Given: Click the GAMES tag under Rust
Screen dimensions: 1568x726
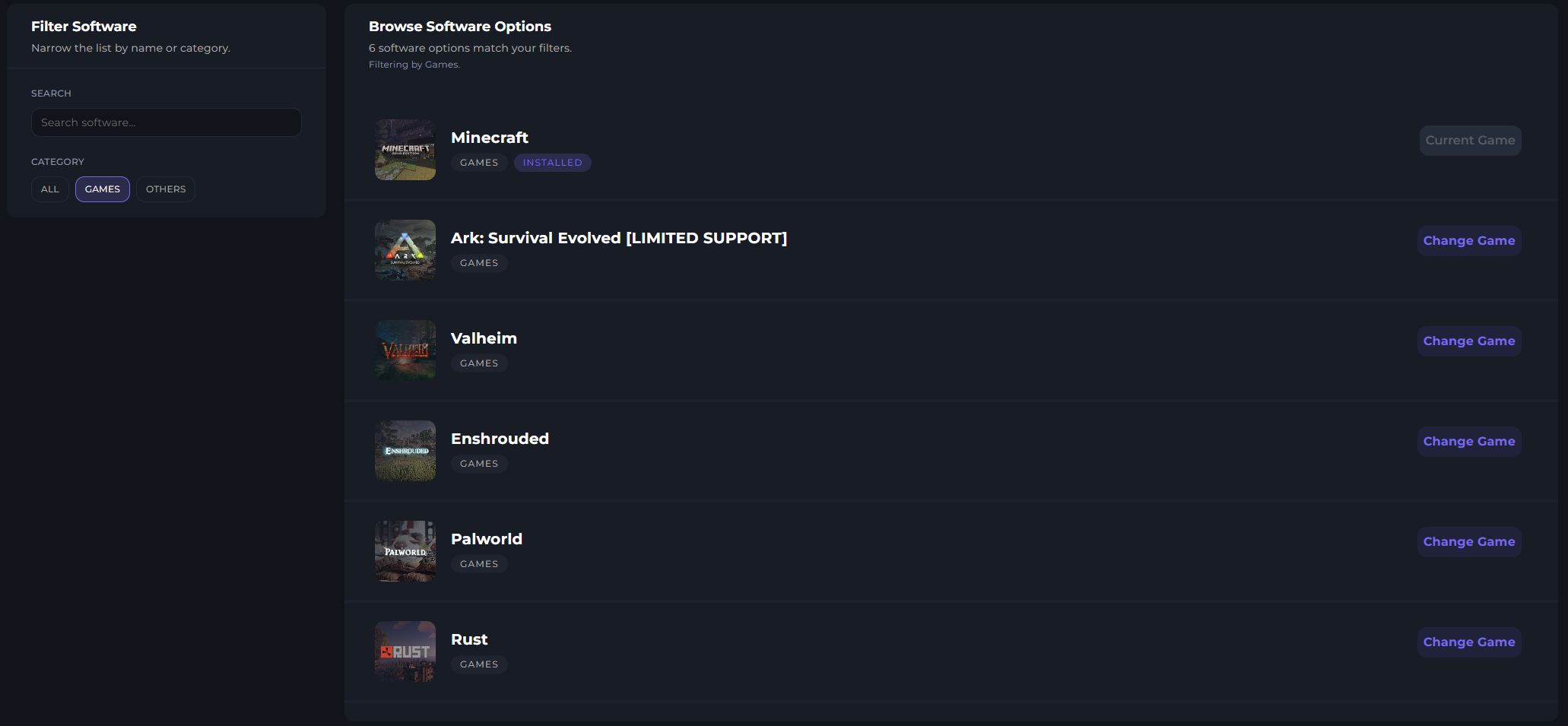Looking at the screenshot, I should coord(479,664).
